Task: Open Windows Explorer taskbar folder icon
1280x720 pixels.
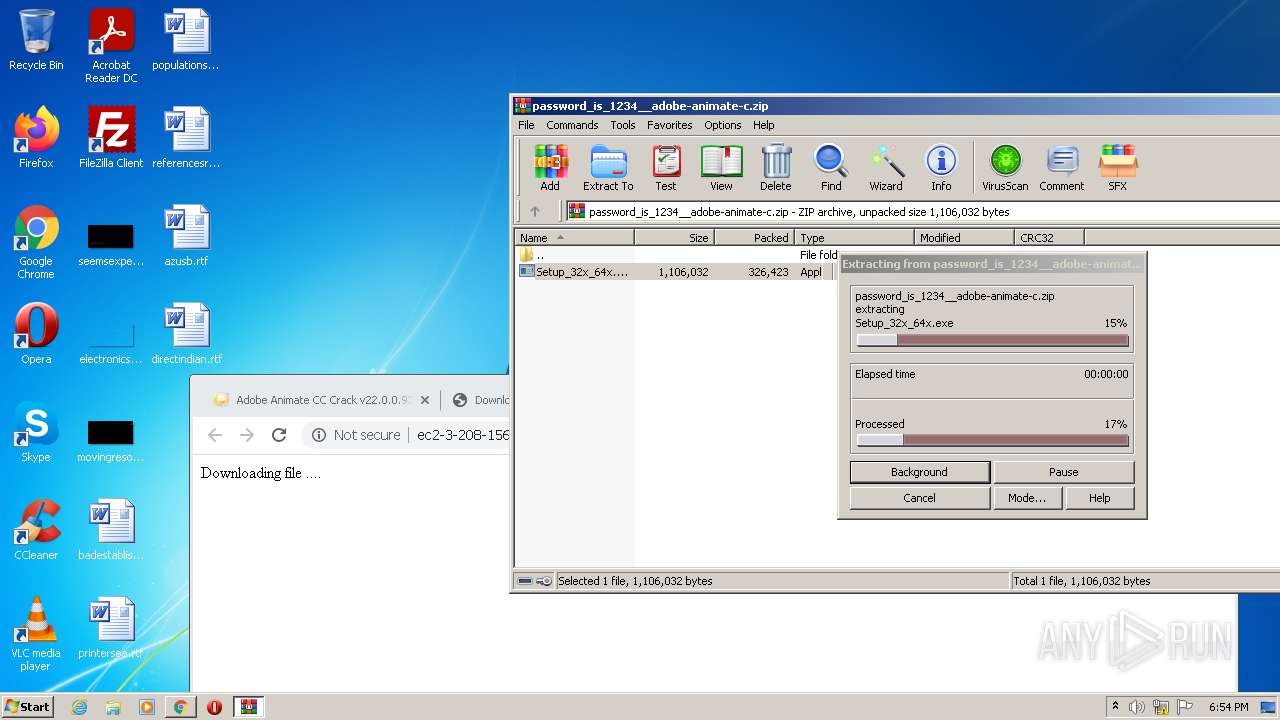Action: [113, 707]
